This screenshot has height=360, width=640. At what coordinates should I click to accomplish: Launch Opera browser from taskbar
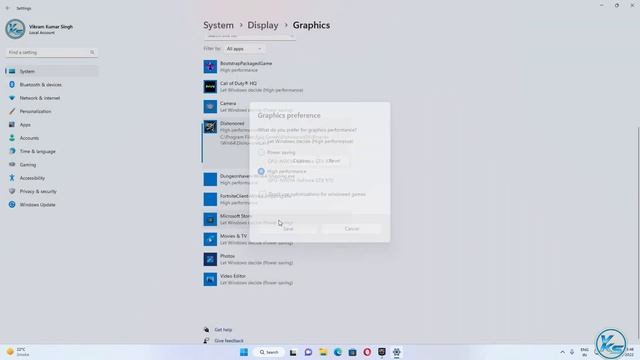tap(367, 352)
